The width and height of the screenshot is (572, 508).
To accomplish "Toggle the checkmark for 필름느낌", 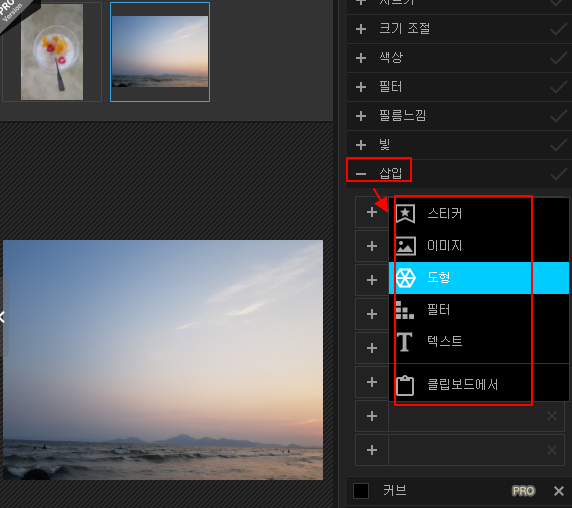I will [x=559, y=116].
